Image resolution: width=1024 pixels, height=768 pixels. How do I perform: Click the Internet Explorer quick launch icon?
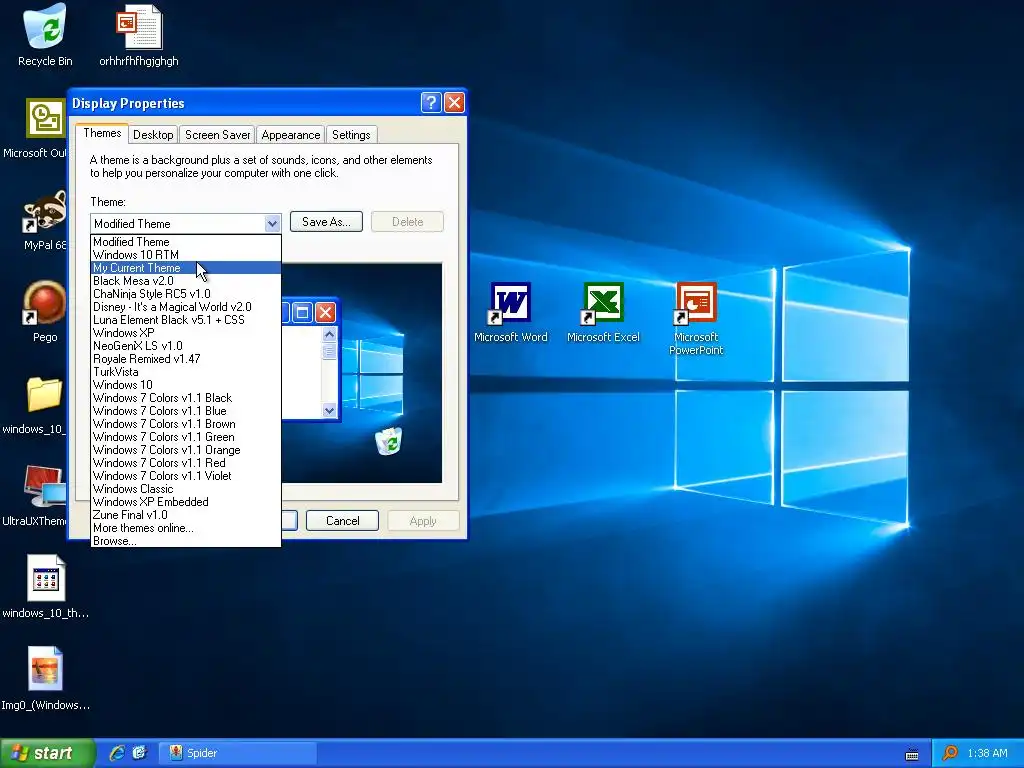coord(117,753)
